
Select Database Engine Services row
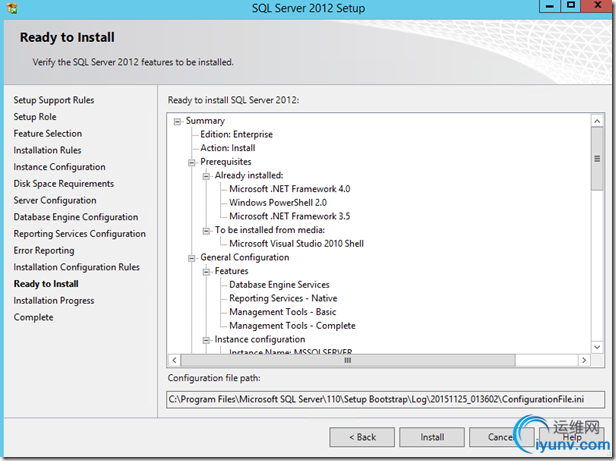click(279, 285)
